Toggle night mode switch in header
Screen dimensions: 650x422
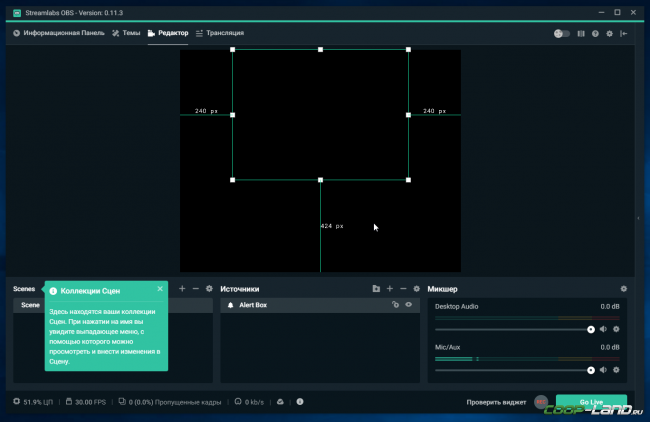click(x=562, y=34)
